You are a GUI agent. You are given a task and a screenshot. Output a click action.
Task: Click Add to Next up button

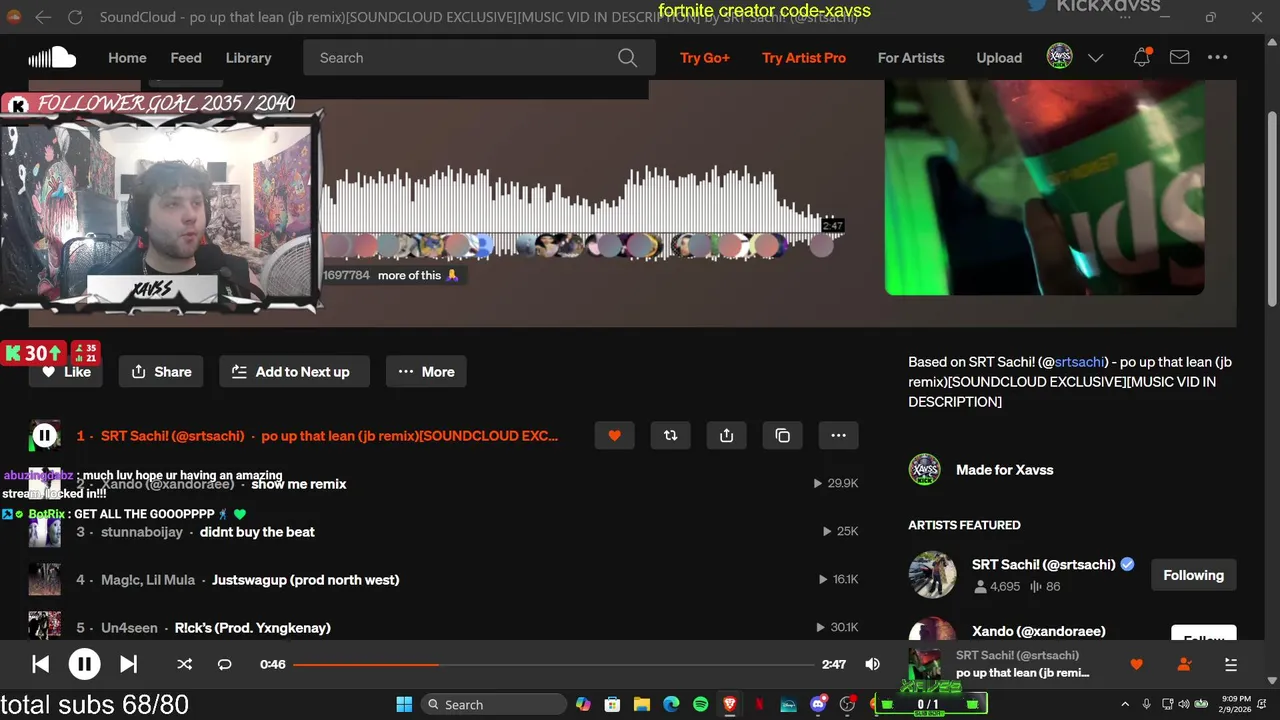pyautogui.click(x=294, y=371)
